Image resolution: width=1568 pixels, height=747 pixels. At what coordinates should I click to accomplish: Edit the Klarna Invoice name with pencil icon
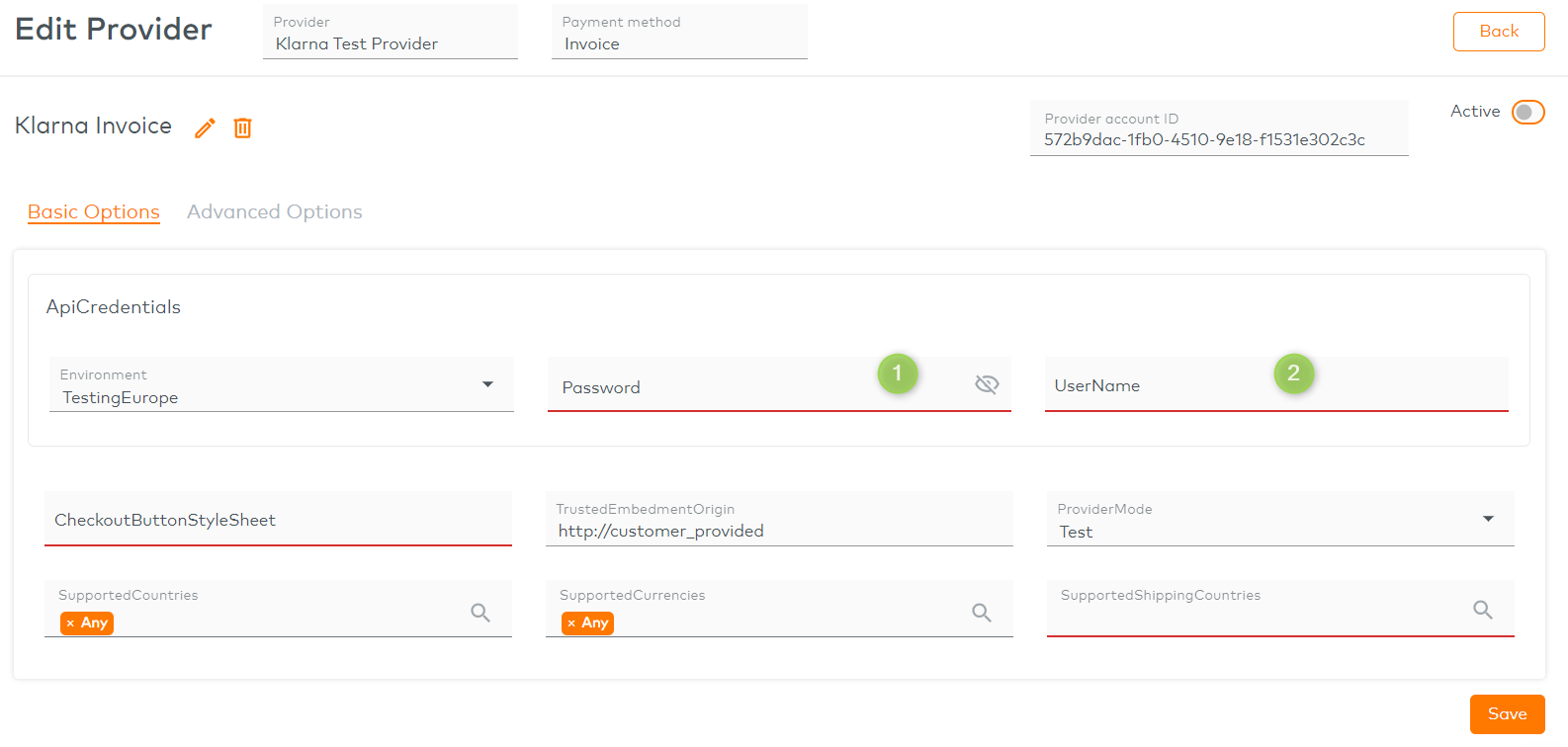(205, 128)
